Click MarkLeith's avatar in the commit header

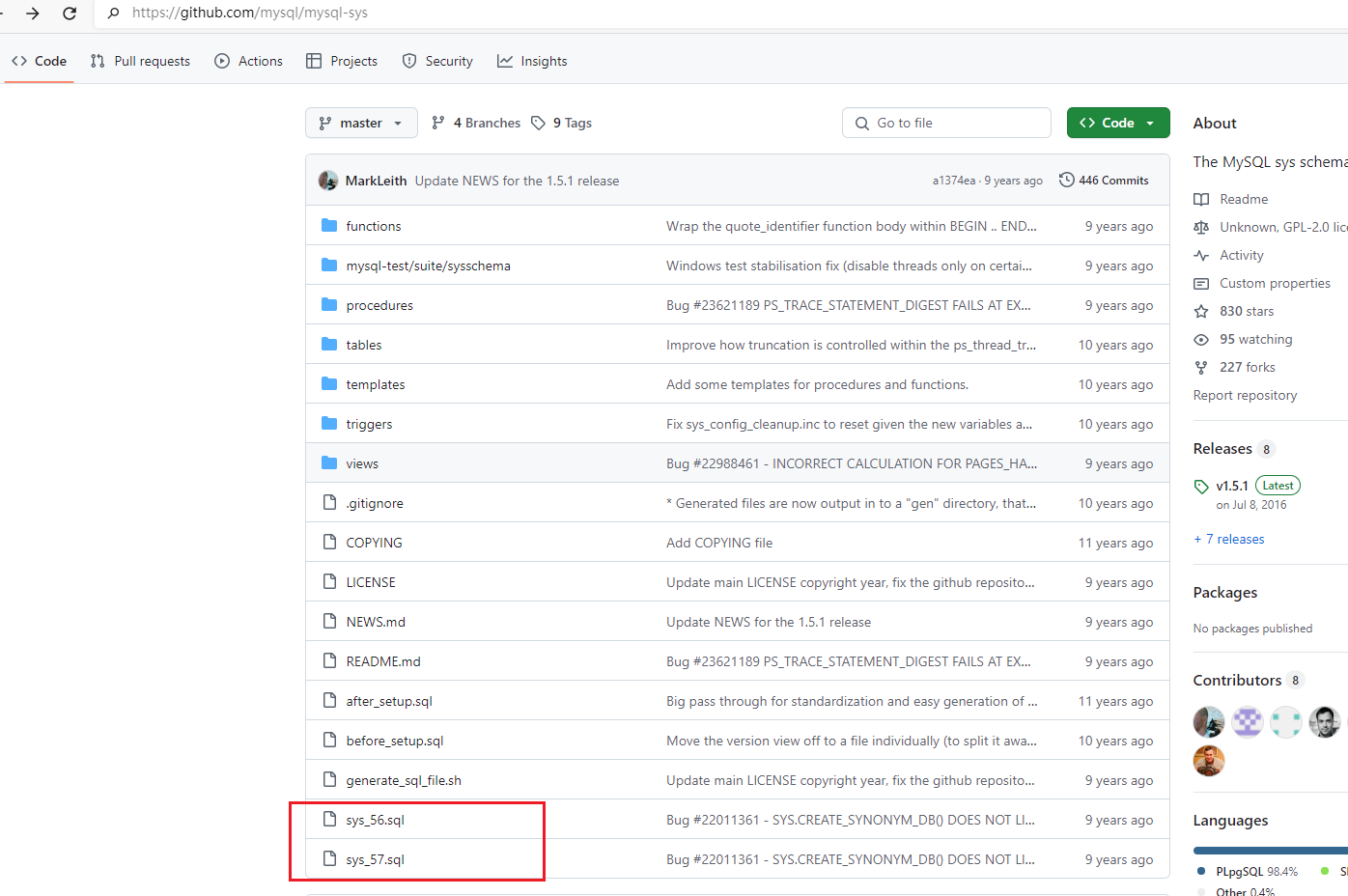click(x=328, y=181)
